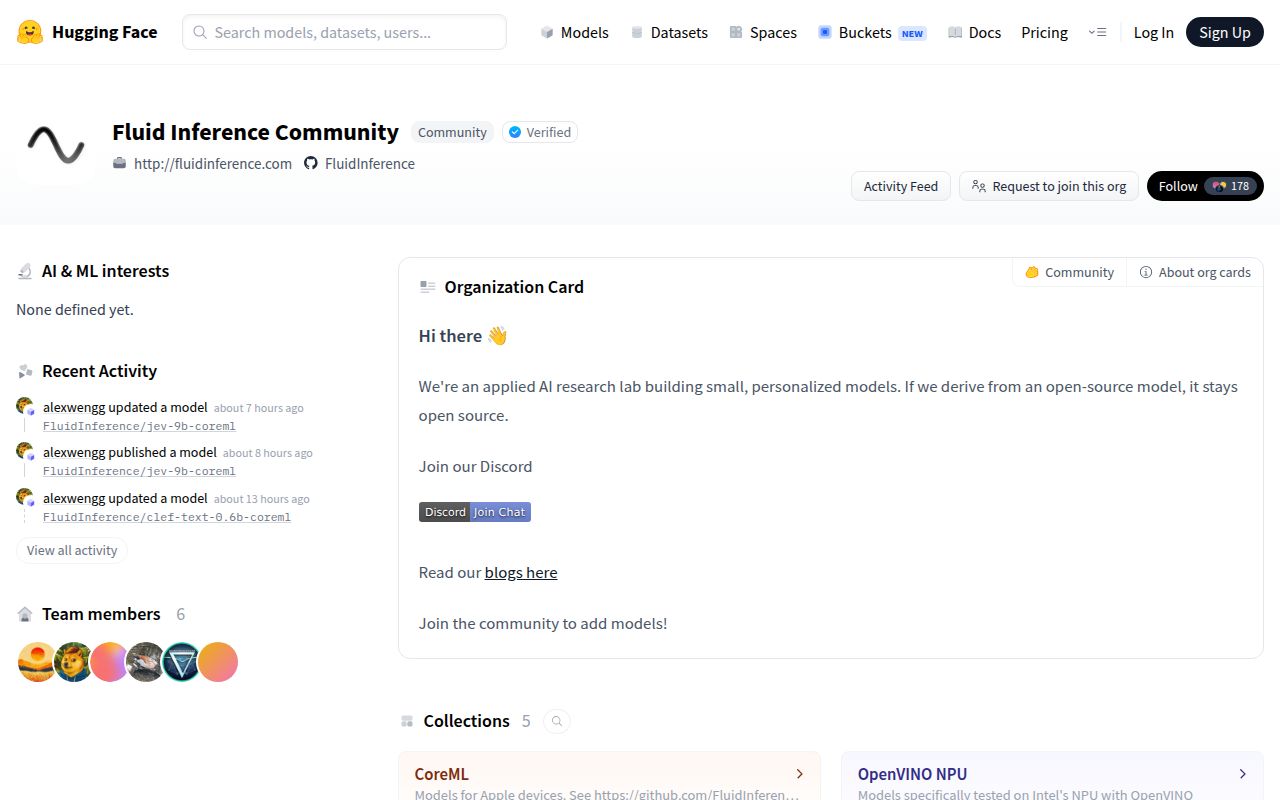Image resolution: width=1280 pixels, height=800 pixels.
Task: Click the Sign Up button
Action: point(1225,32)
